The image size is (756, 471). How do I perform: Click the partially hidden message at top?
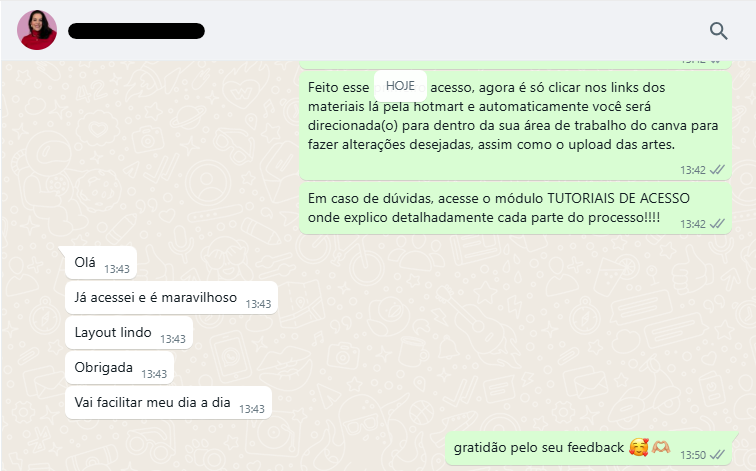515,64
